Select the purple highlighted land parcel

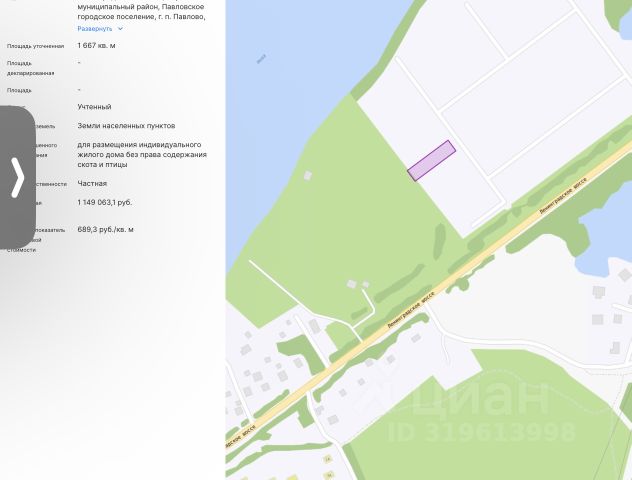point(432,160)
